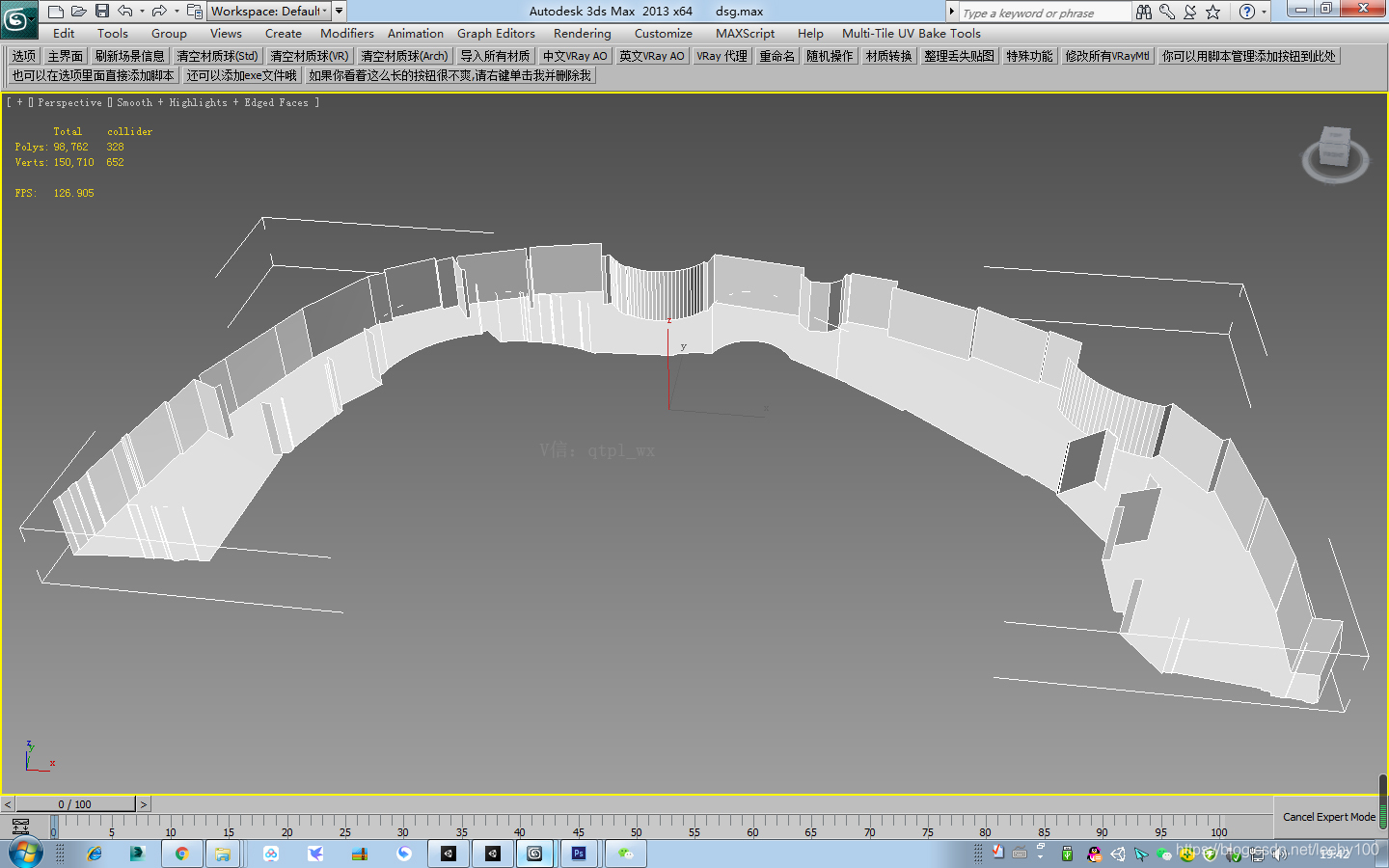Click the 特殊功能 button
This screenshot has width=1389, height=868.
(x=1030, y=56)
